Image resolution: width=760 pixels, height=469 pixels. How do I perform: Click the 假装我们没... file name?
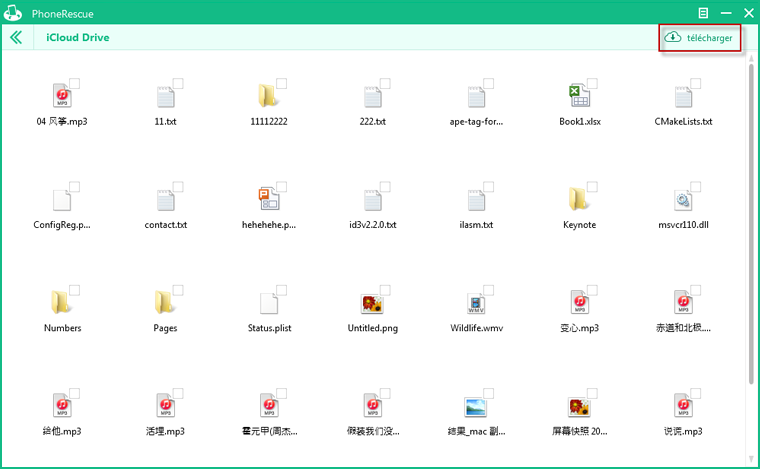pyautogui.click(x=373, y=431)
